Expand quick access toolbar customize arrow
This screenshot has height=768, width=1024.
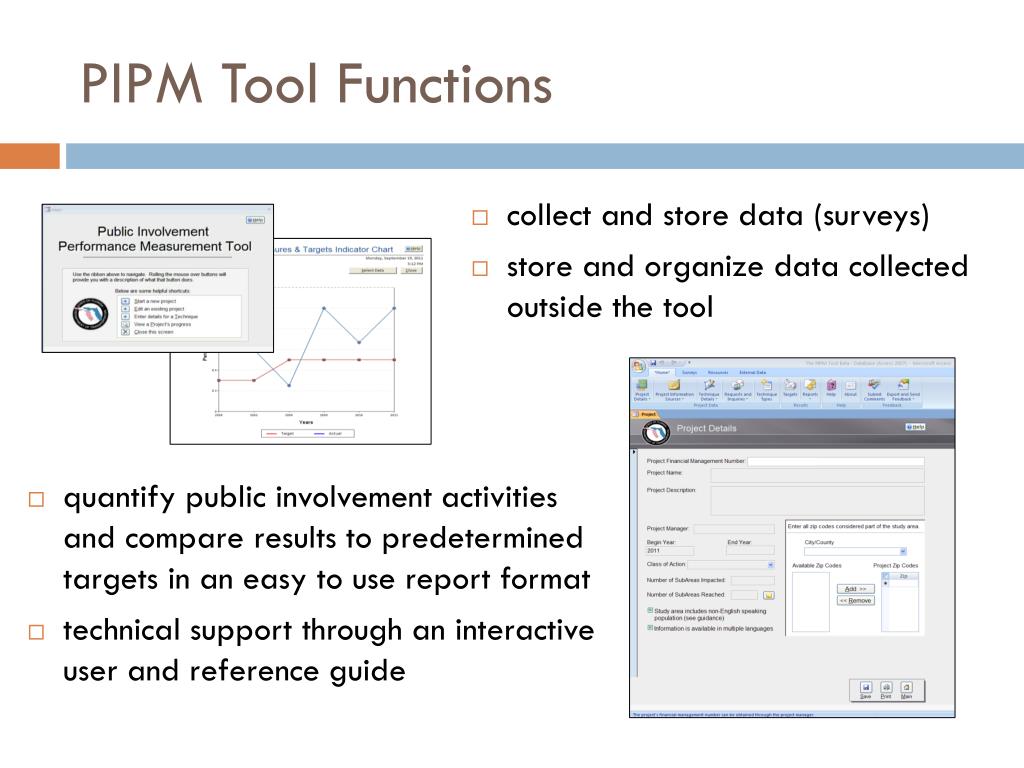point(690,362)
